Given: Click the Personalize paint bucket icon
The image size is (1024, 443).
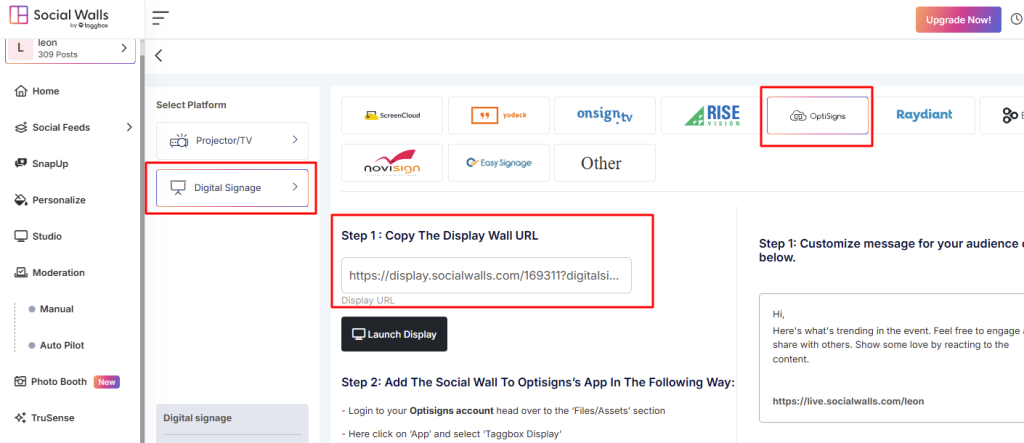Looking at the screenshot, I should click(x=21, y=200).
